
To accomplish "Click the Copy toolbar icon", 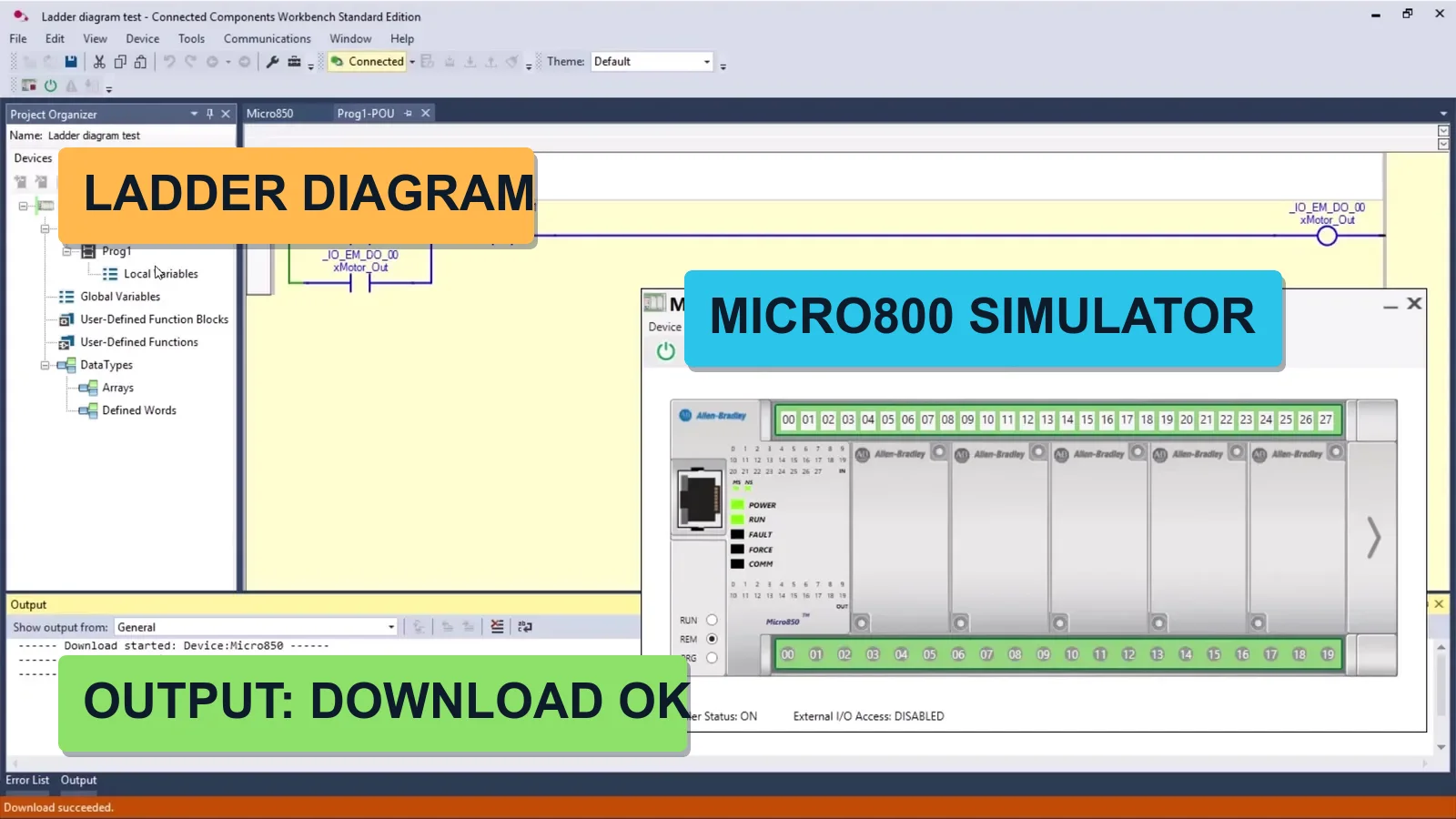I will coord(119,62).
